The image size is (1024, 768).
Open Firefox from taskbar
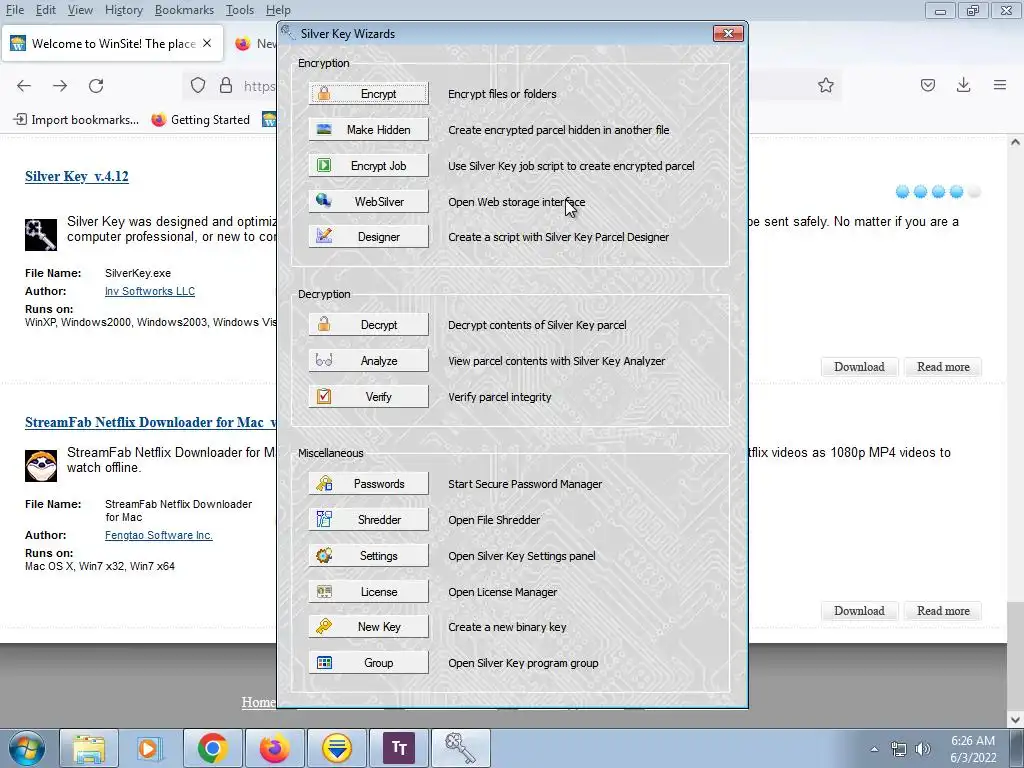point(274,748)
